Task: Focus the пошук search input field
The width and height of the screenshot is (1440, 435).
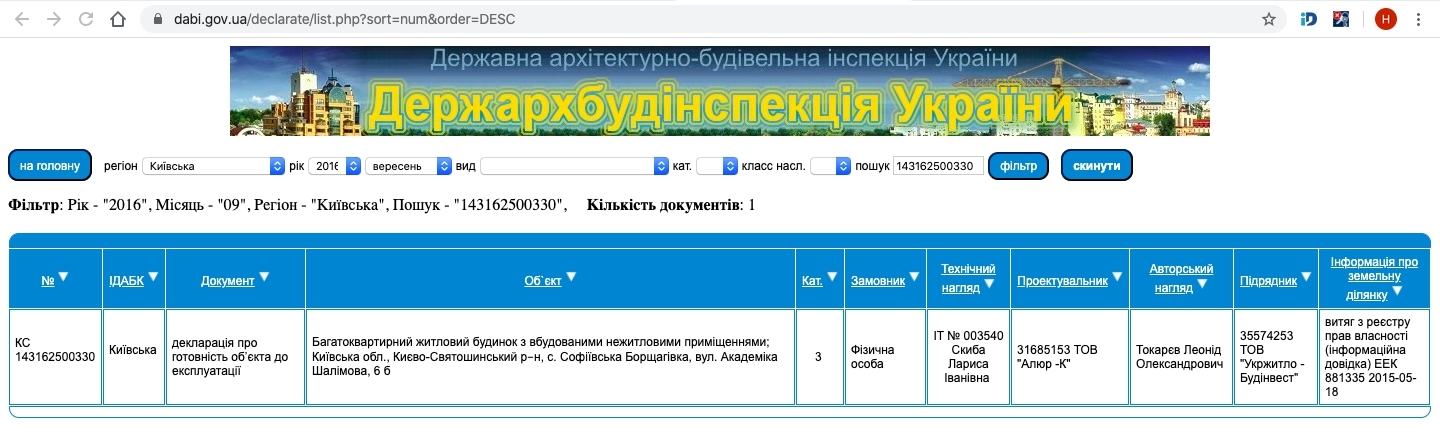Action: (x=938, y=165)
